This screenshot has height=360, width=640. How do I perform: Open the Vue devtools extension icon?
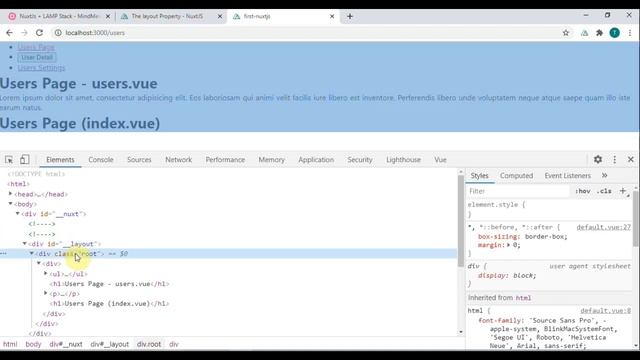click(x=584, y=33)
